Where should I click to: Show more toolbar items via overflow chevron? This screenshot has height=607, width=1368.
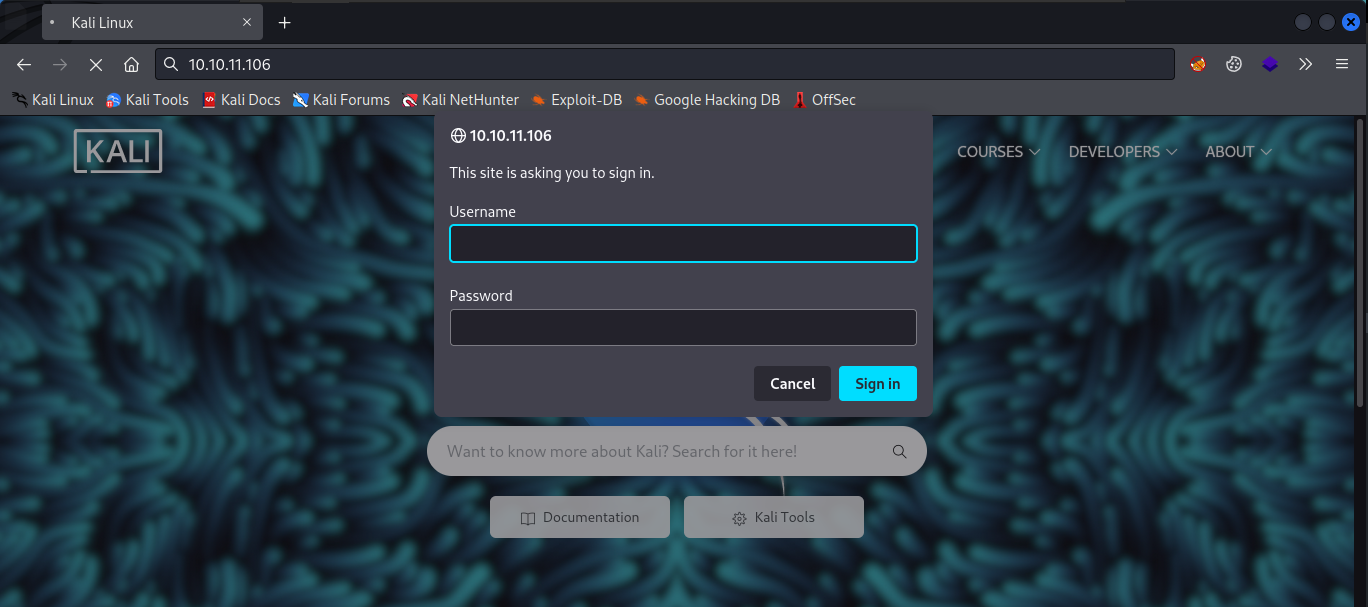click(1305, 64)
